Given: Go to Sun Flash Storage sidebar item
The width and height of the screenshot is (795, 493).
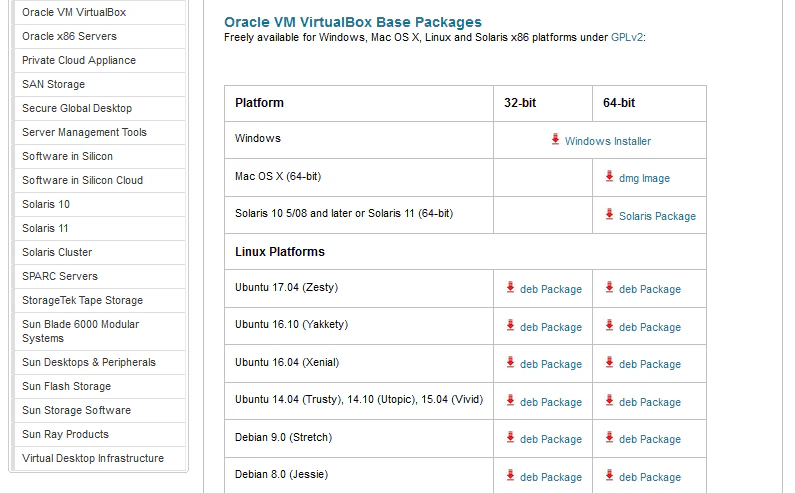Looking at the screenshot, I should (x=100, y=386).
